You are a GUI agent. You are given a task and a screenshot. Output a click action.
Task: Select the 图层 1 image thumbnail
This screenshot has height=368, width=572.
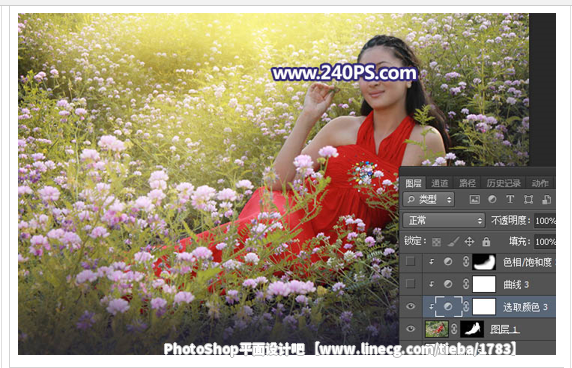click(x=437, y=329)
